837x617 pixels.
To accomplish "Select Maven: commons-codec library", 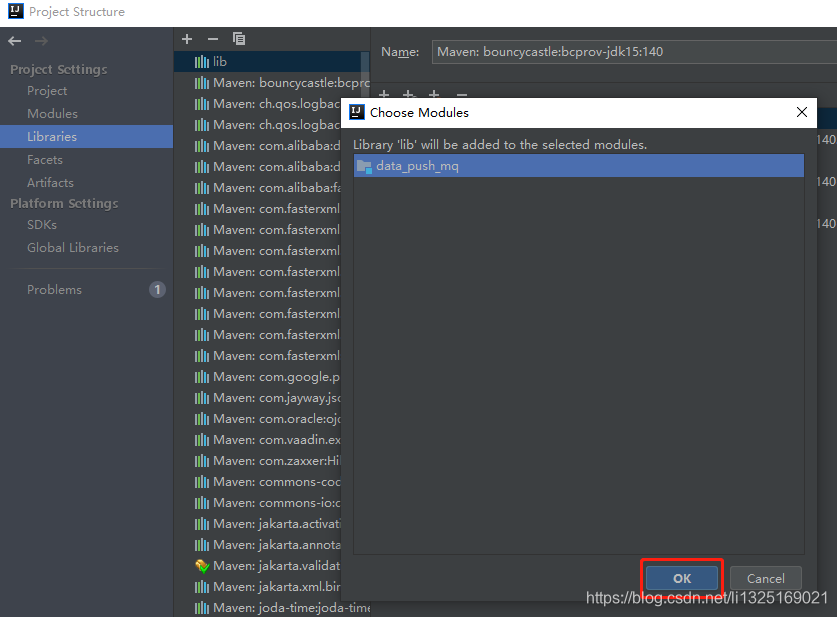I will (258, 482).
